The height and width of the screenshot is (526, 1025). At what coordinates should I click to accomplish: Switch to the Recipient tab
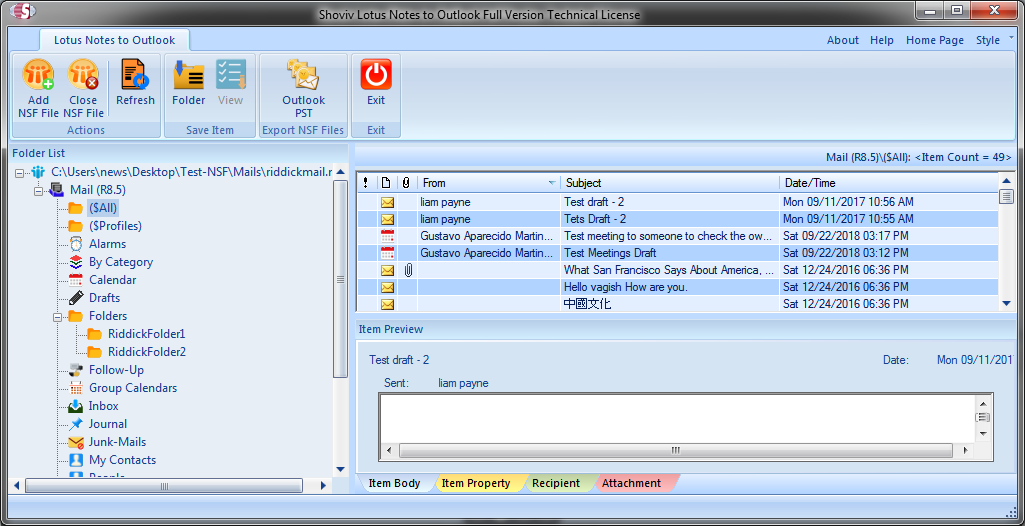556,484
